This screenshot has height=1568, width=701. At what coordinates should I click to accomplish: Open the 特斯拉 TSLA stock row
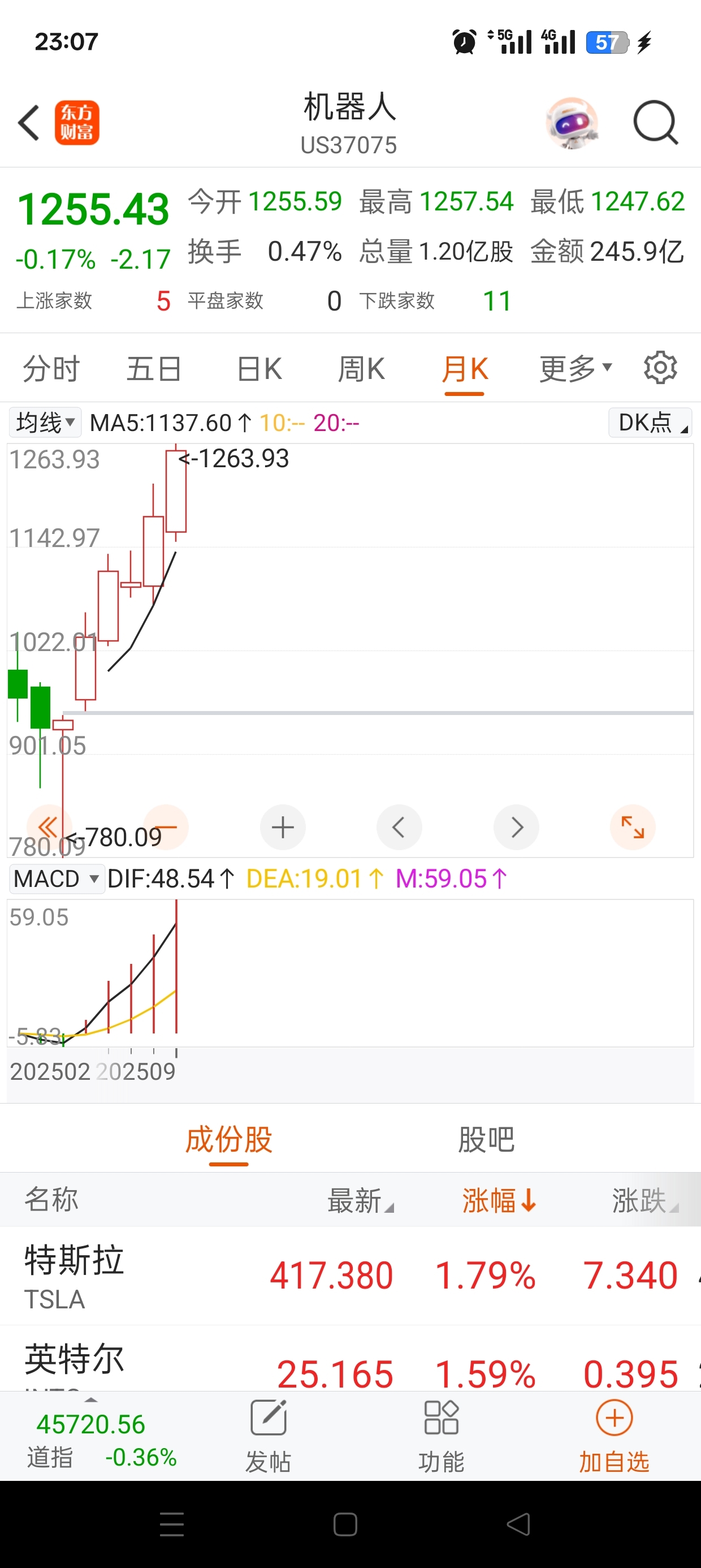click(x=350, y=1275)
